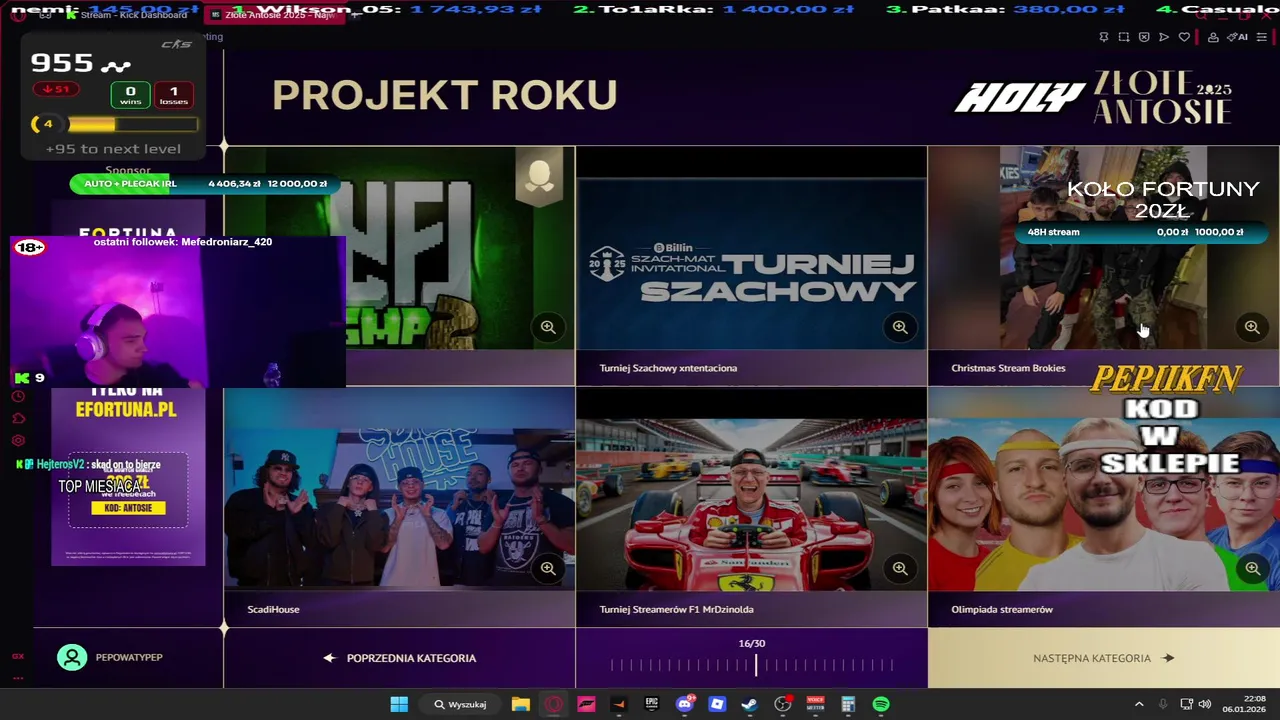The image size is (1280, 720).
Task: Click the GX icon in browser sidebar
Action: 18,656
